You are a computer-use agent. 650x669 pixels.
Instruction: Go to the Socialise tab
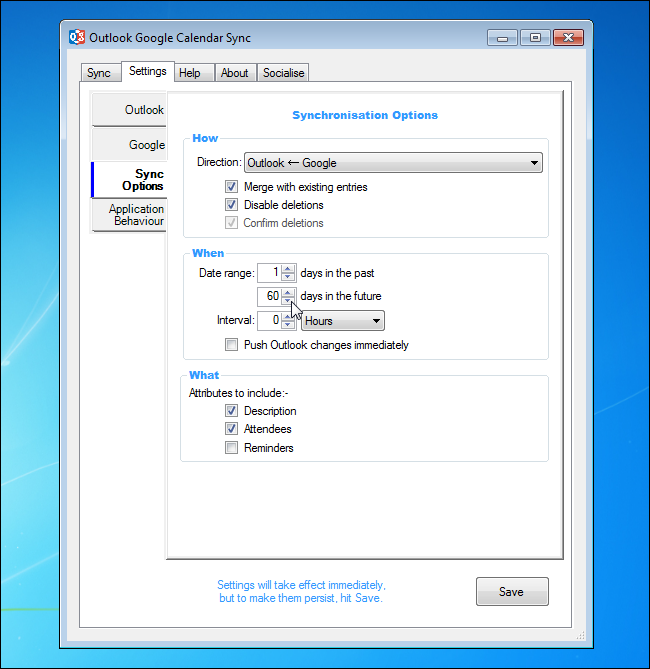(x=283, y=73)
